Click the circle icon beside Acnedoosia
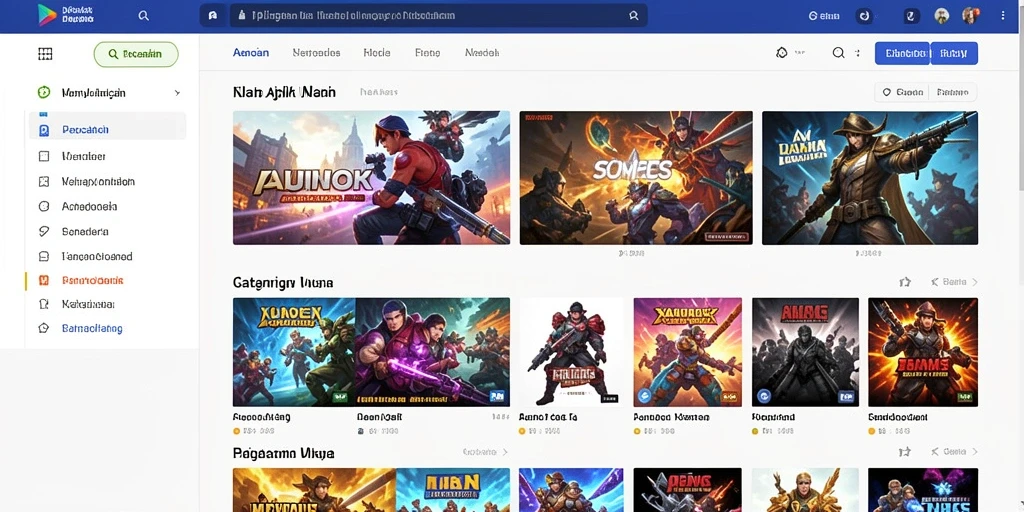The width and height of the screenshot is (1024, 512). coord(44,206)
